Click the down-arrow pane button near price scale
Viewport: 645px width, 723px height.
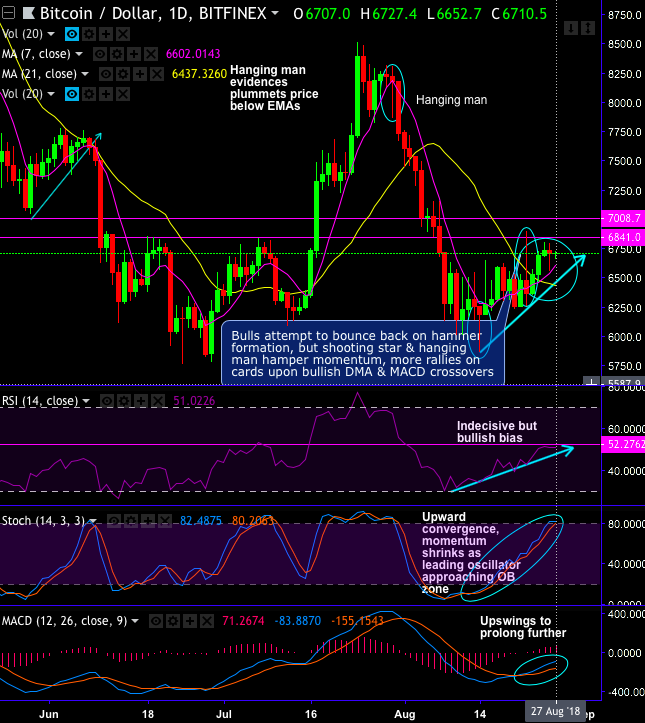click(571, 29)
